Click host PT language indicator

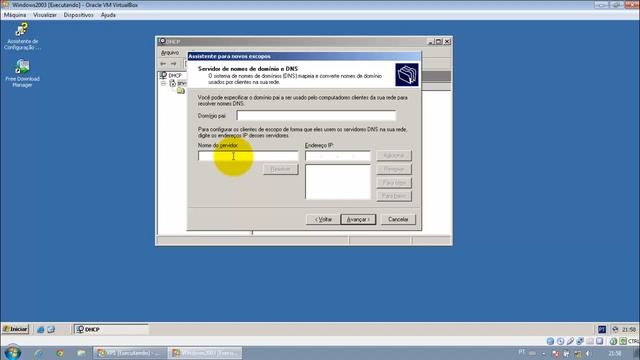[x=522, y=353]
